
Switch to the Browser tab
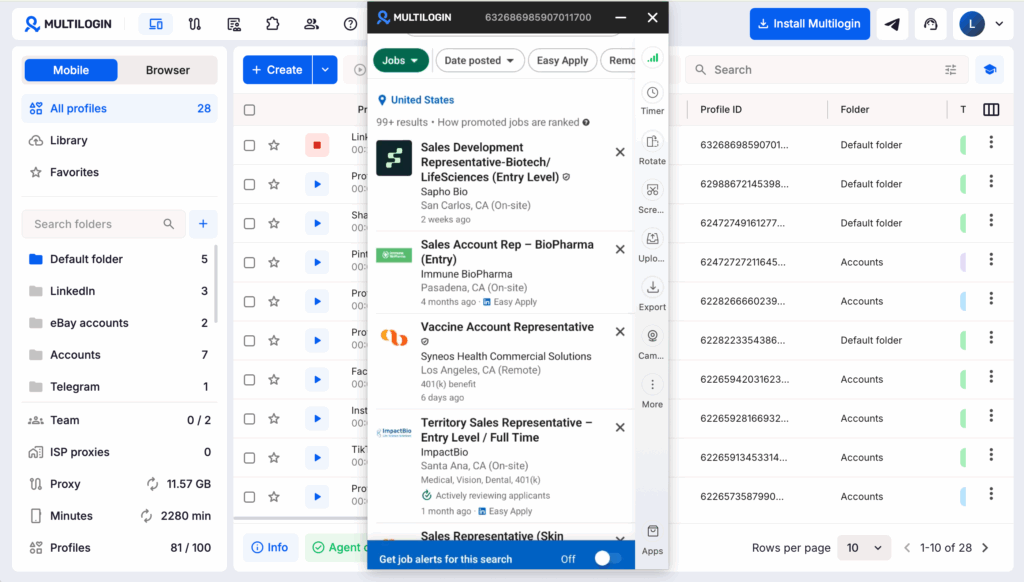tap(168, 70)
